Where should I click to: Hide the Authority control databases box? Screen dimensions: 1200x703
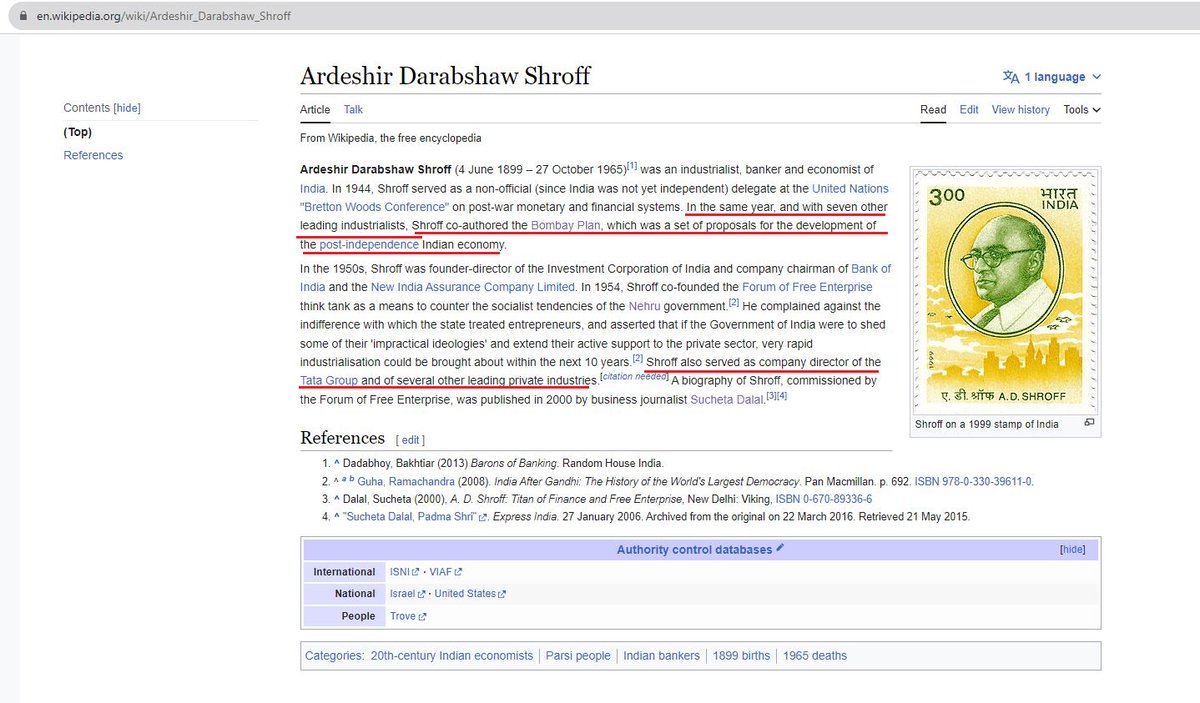1072,550
